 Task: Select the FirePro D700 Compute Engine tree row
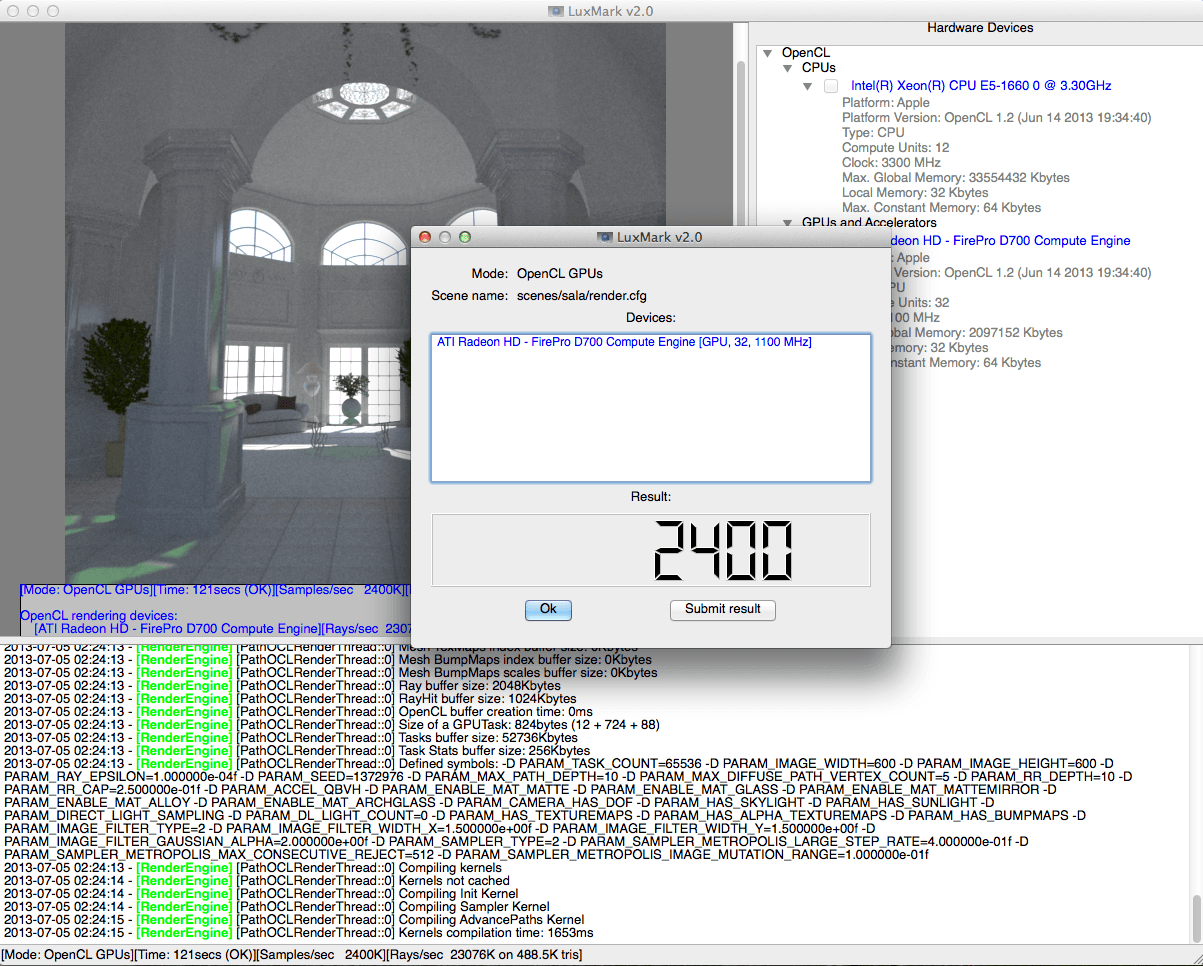1010,241
